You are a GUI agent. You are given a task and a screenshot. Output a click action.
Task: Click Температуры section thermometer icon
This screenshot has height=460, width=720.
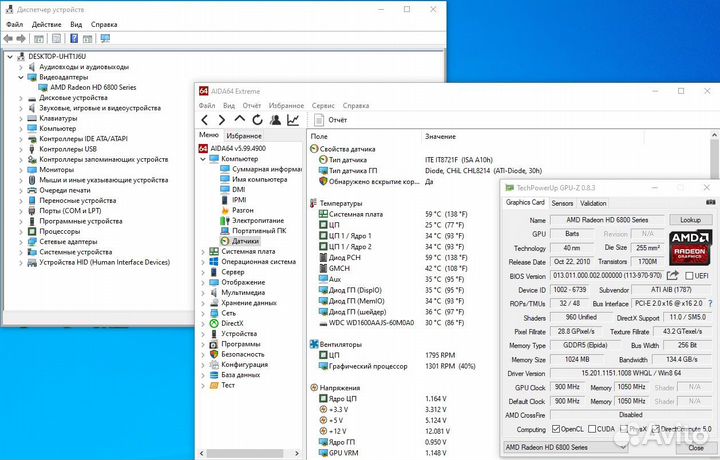click(314, 203)
